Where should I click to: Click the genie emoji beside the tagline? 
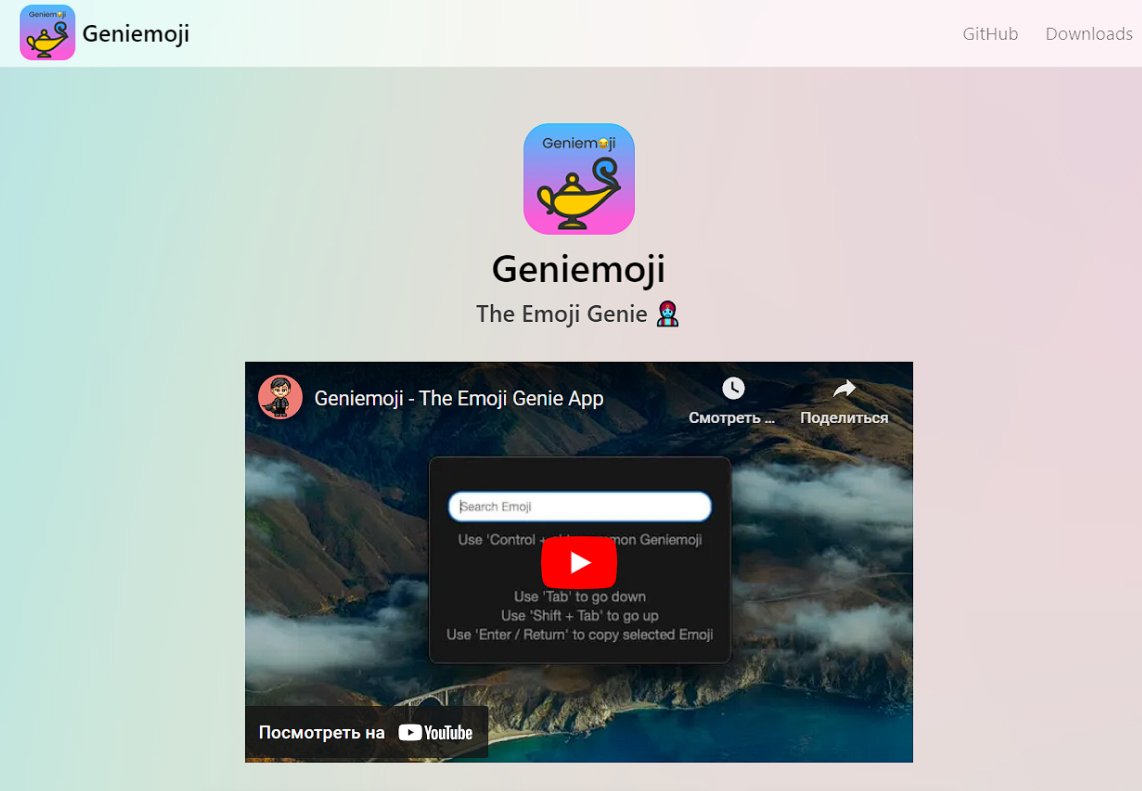(668, 314)
